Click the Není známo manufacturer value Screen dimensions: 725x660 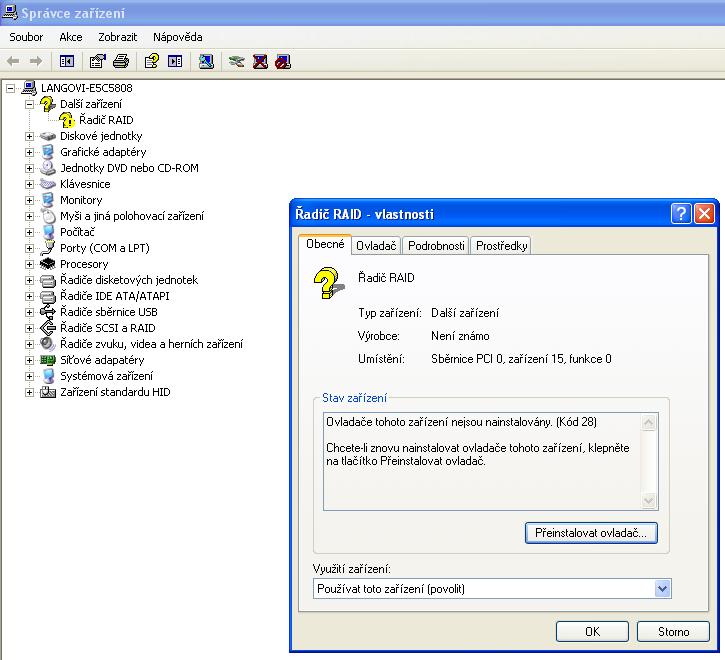coord(460,336)
